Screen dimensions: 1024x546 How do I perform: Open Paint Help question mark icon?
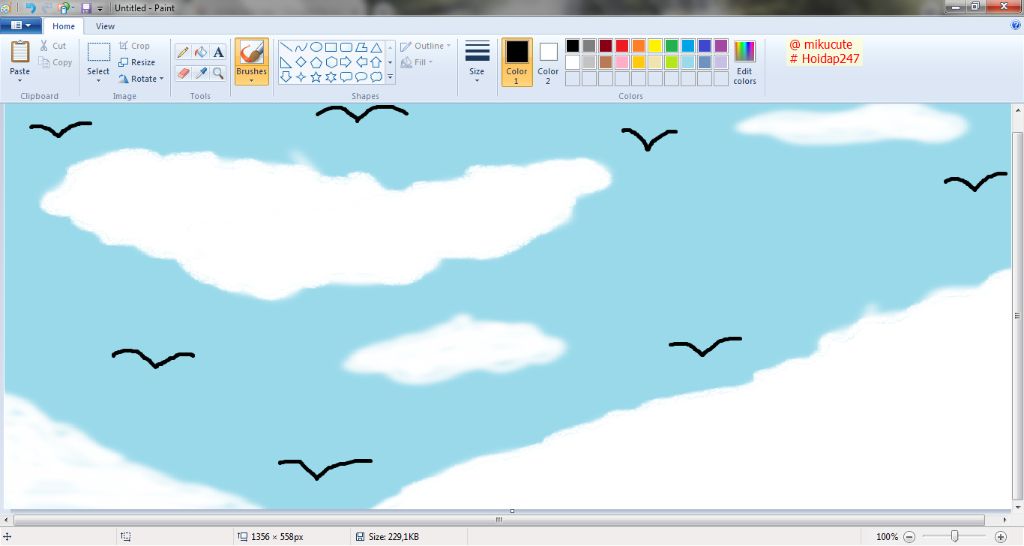point(1016,25)
